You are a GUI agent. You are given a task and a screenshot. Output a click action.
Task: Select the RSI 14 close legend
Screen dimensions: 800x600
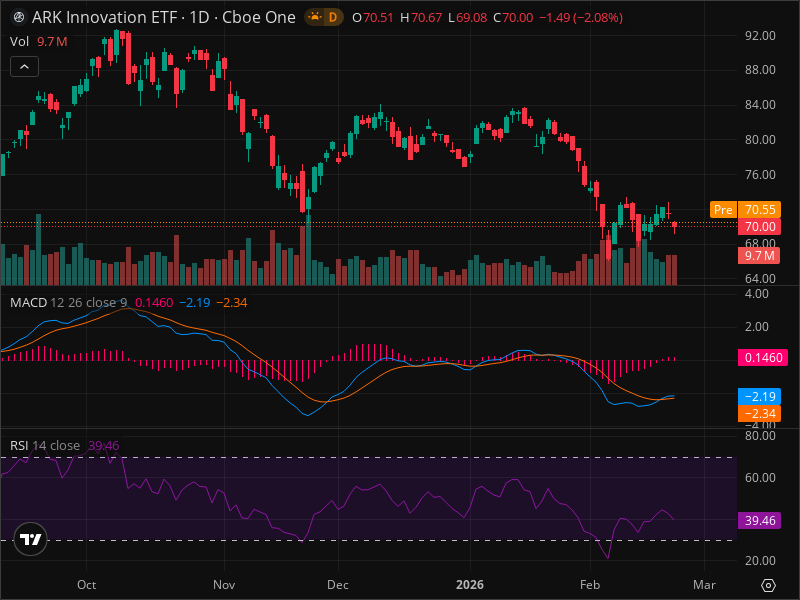click(x=45, y=445)
